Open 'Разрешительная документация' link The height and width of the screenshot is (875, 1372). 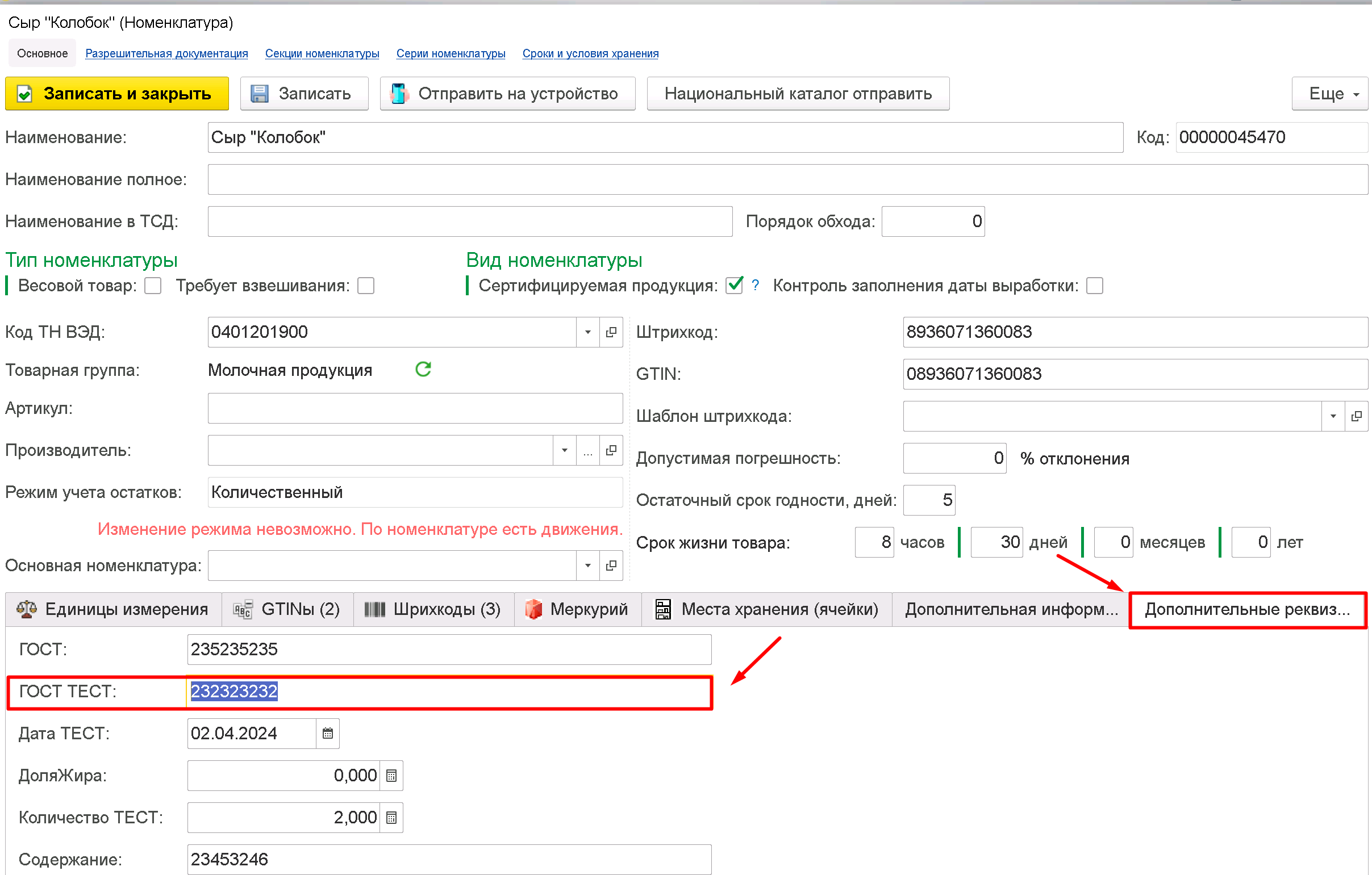pos(167,53)
